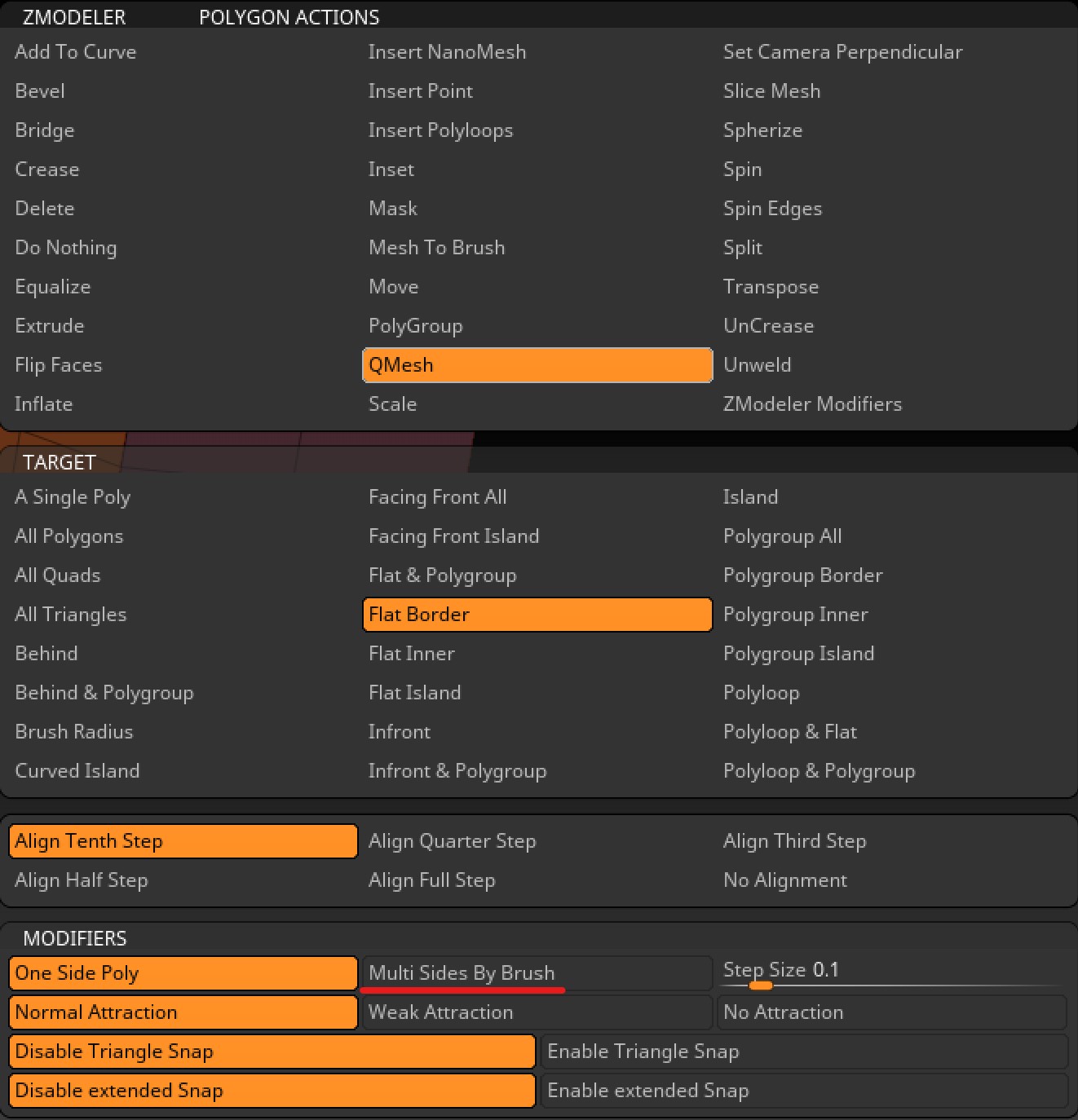Choose the Extrude action
This screenshot has width=1078, height=1120.
[50, 325]
